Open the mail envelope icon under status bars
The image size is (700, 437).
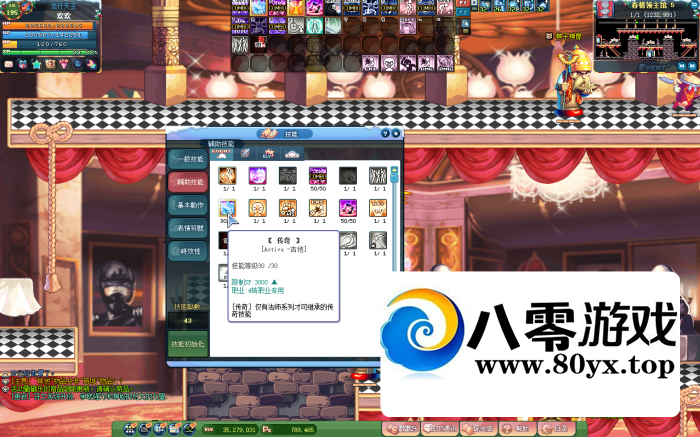click(8, 64)
